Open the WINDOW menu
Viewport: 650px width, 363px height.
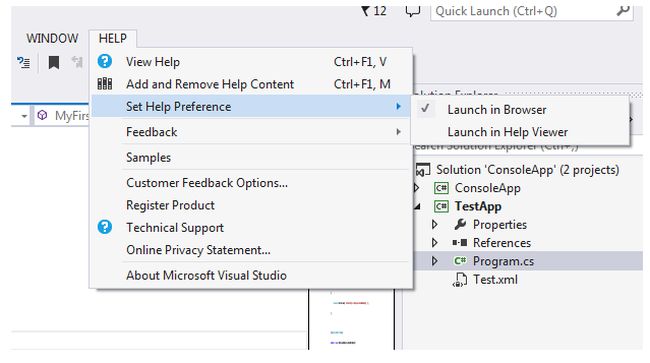(52, 39)
